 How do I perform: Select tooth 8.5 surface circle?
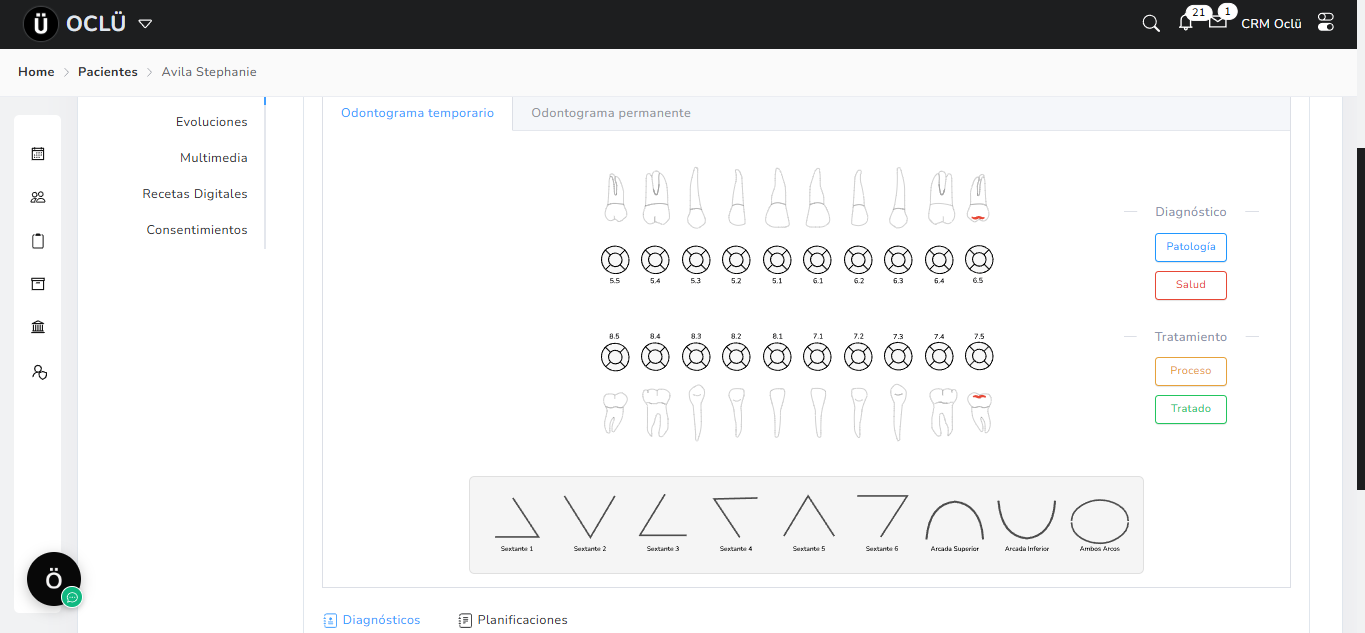coord(615,356)
